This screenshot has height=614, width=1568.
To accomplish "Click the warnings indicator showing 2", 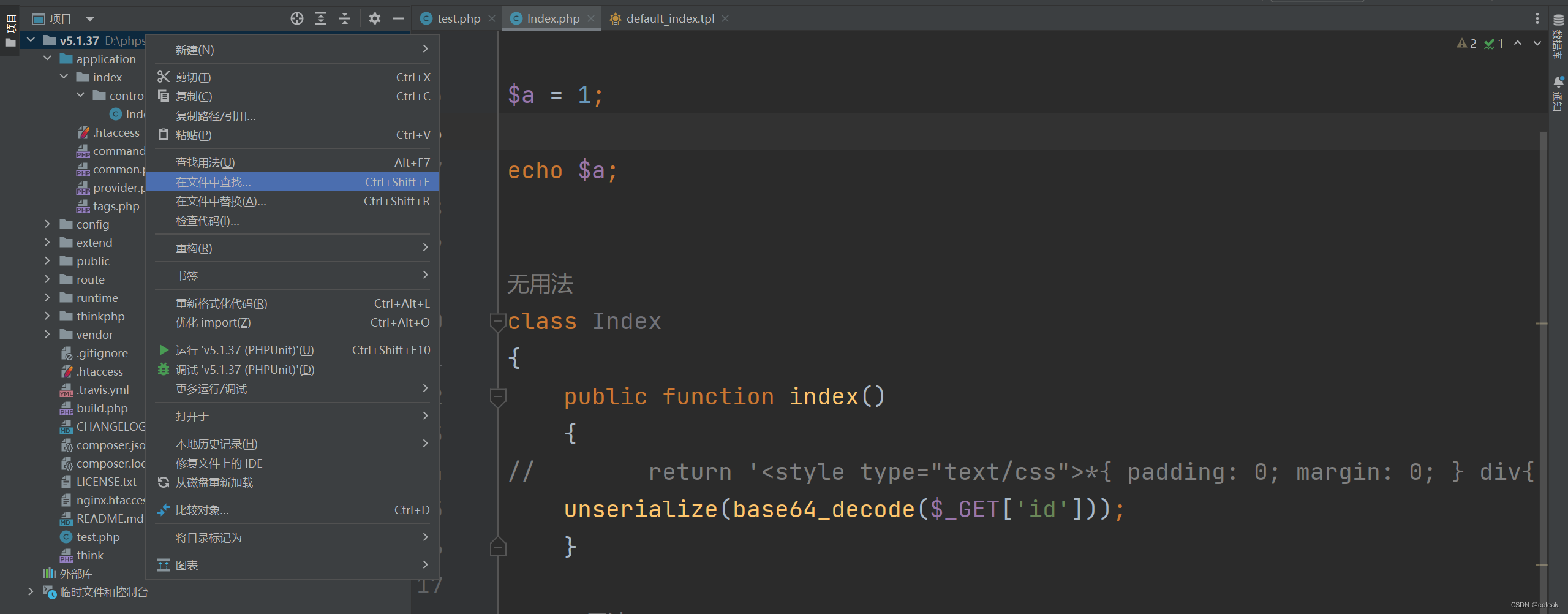I will (1467, 44).
